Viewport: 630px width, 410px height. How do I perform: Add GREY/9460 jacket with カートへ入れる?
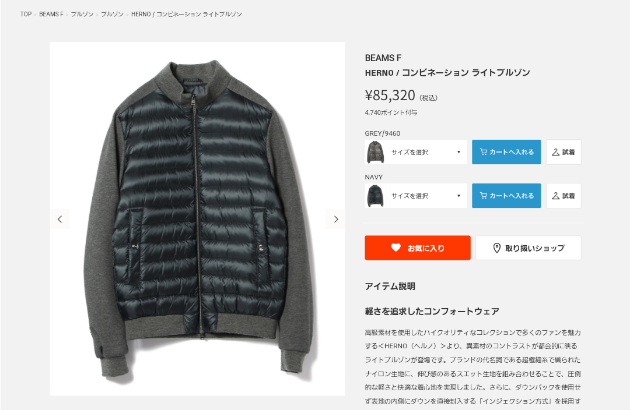click(506, 152)
